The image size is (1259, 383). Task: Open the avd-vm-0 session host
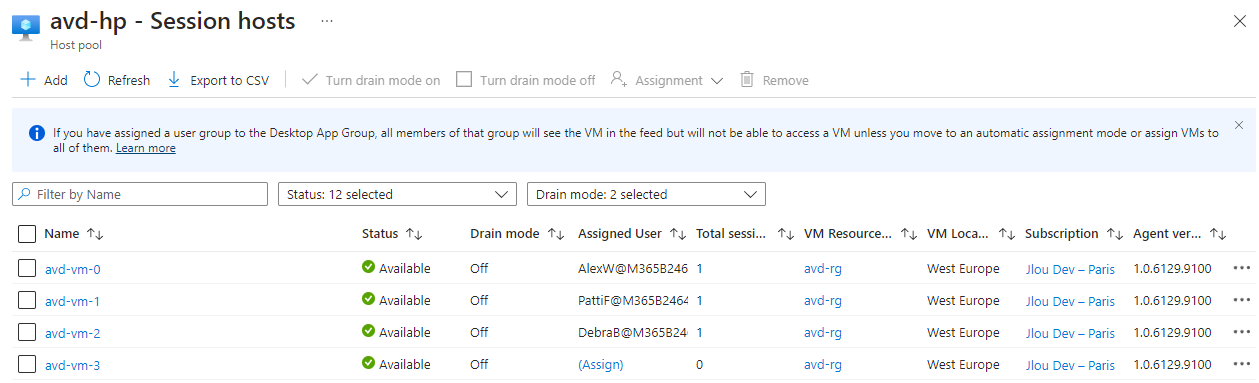pyautogui.click(x=72, y=269)
